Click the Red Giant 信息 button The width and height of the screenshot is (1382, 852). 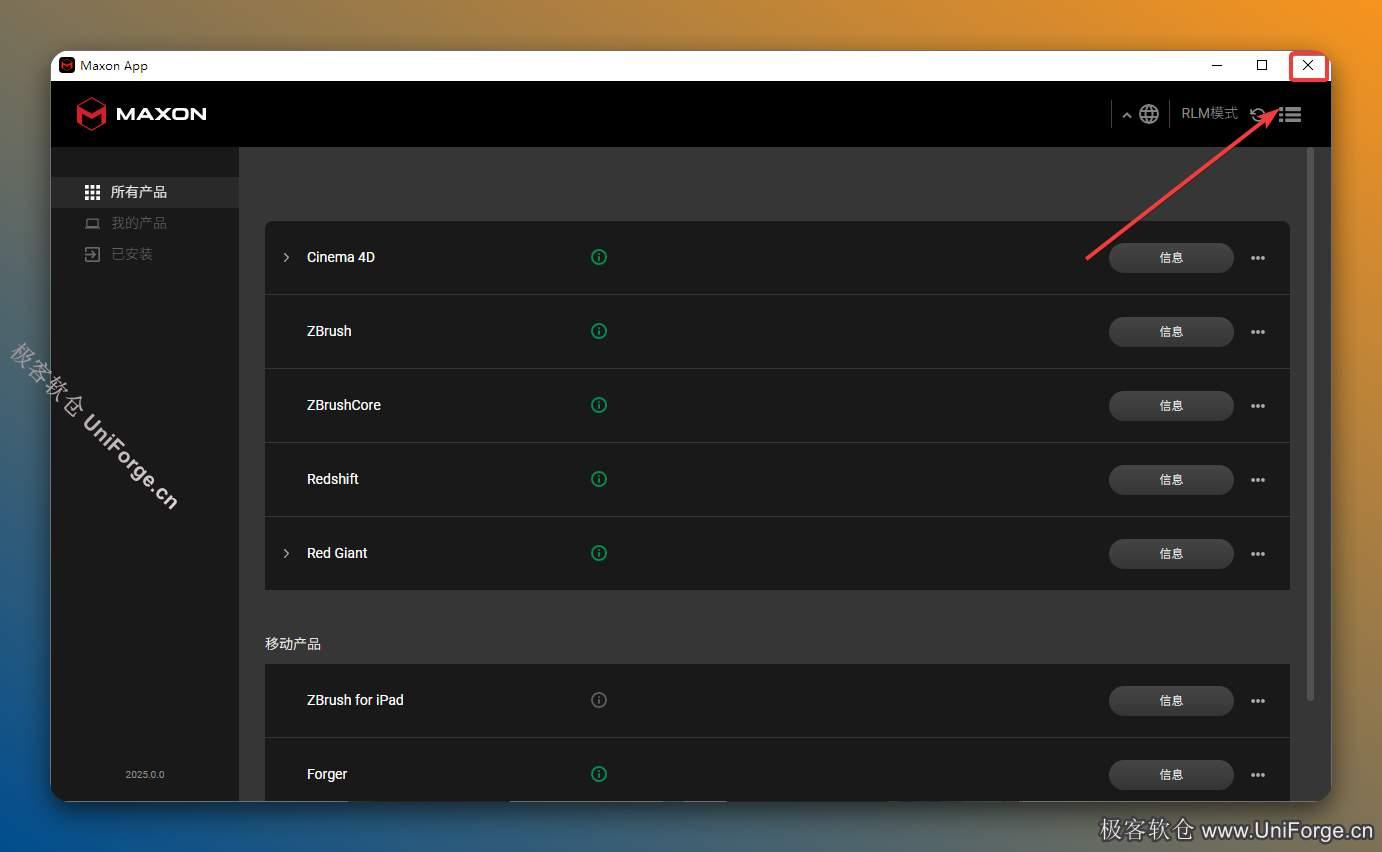1171,554
